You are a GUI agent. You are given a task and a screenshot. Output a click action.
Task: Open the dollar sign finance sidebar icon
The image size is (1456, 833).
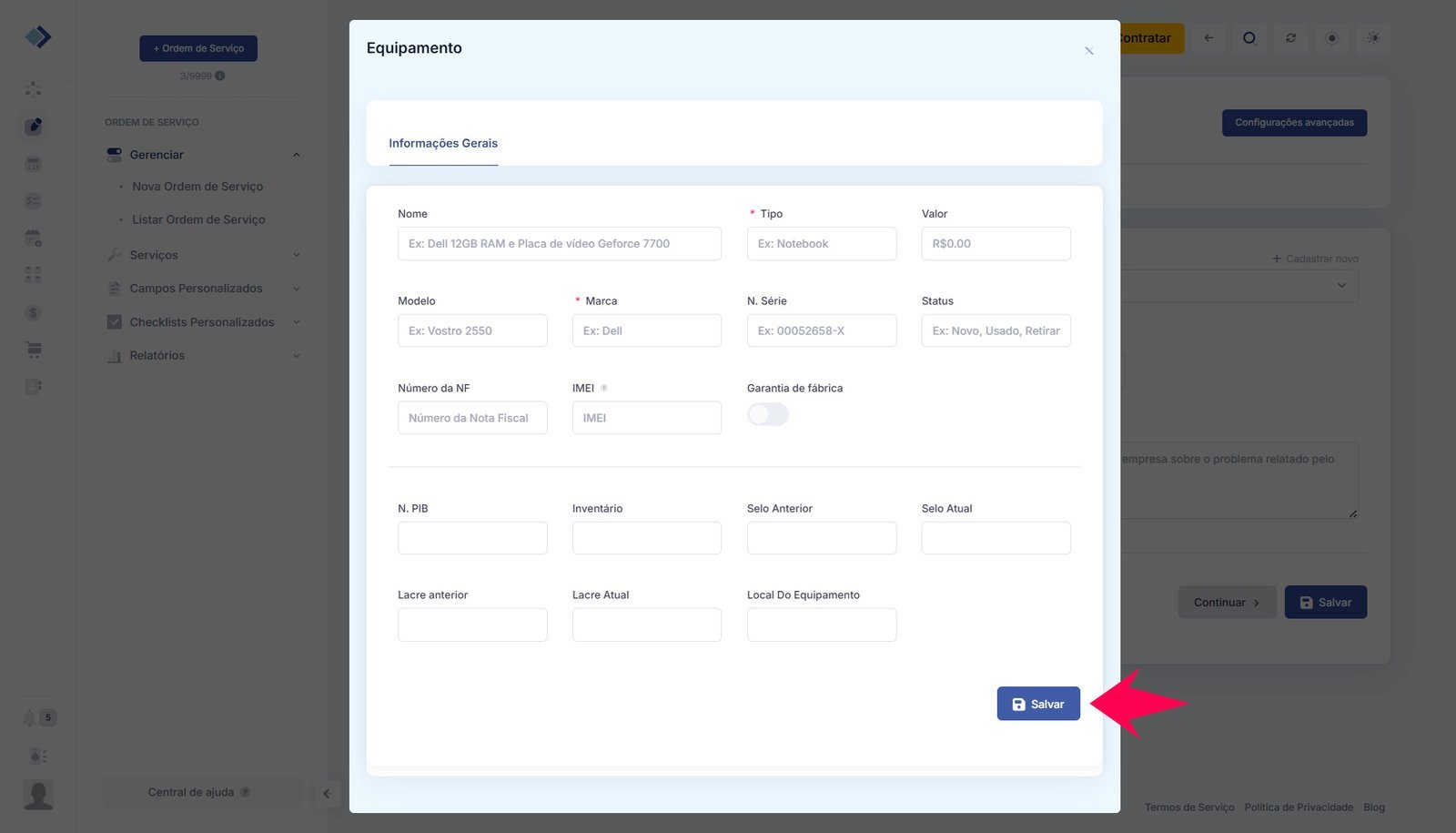[x=34, y=312]
